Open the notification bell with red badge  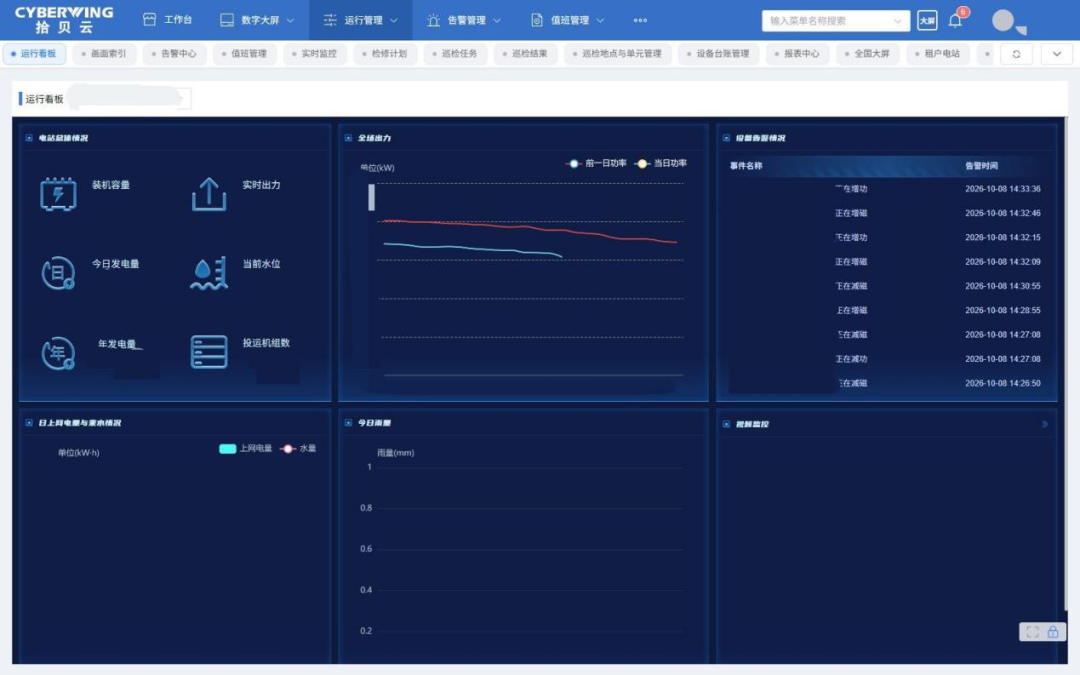point(956,19)
